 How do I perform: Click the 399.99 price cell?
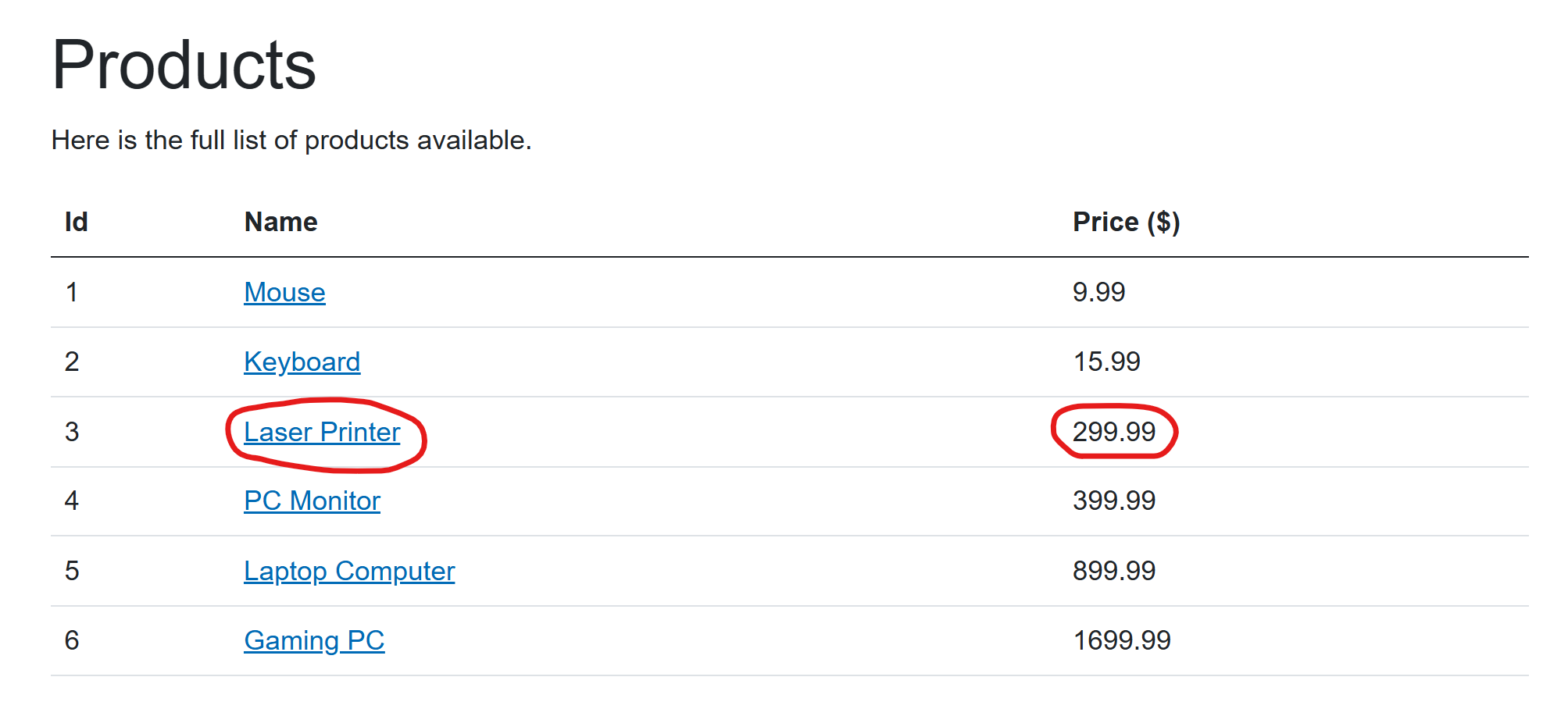click(x=1113, y=501)
